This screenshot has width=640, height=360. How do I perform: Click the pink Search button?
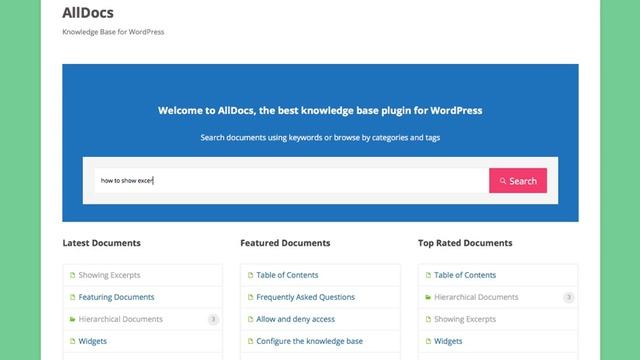pyautogui.click(x=518, y=180)
